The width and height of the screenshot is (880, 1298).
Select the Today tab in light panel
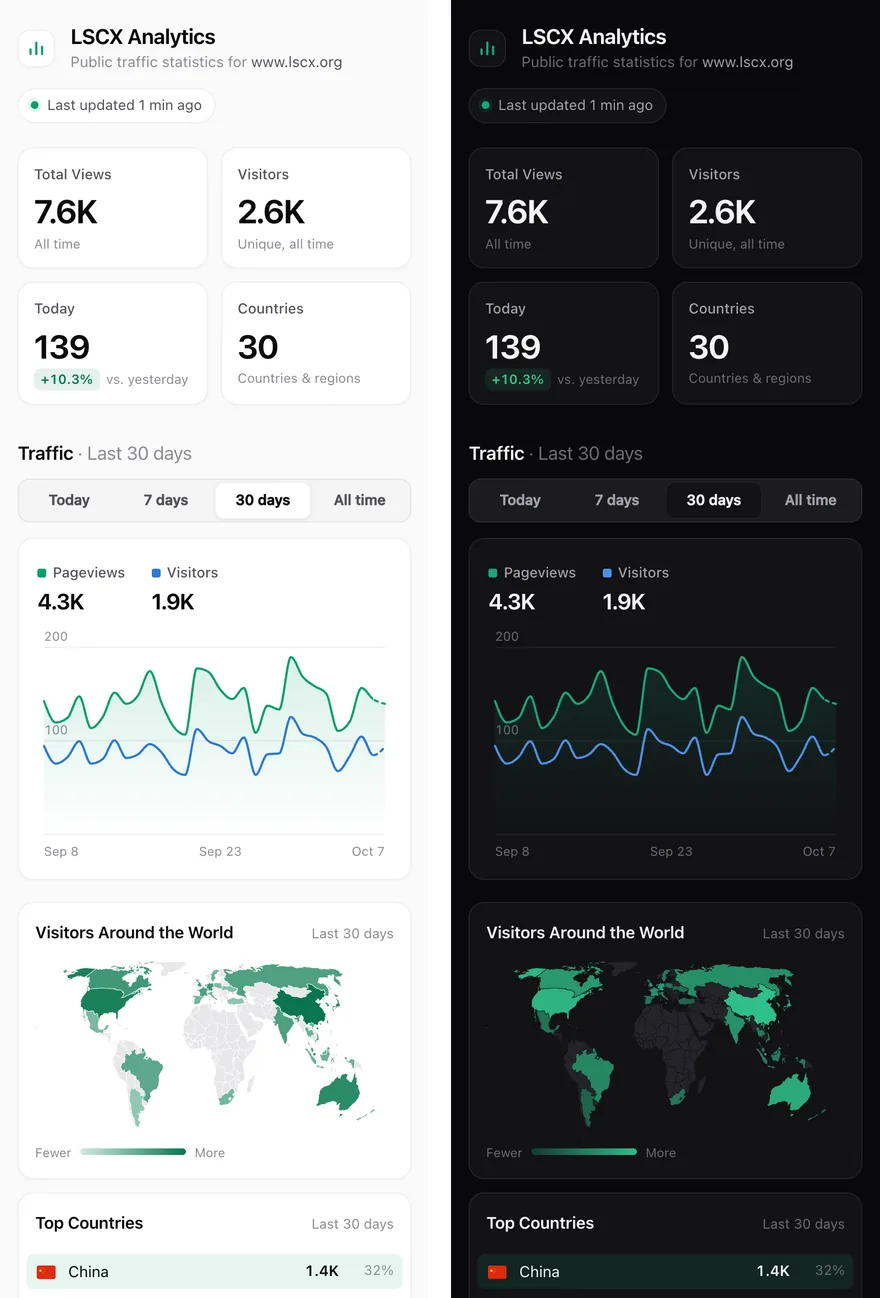click(x=69, y=500)
